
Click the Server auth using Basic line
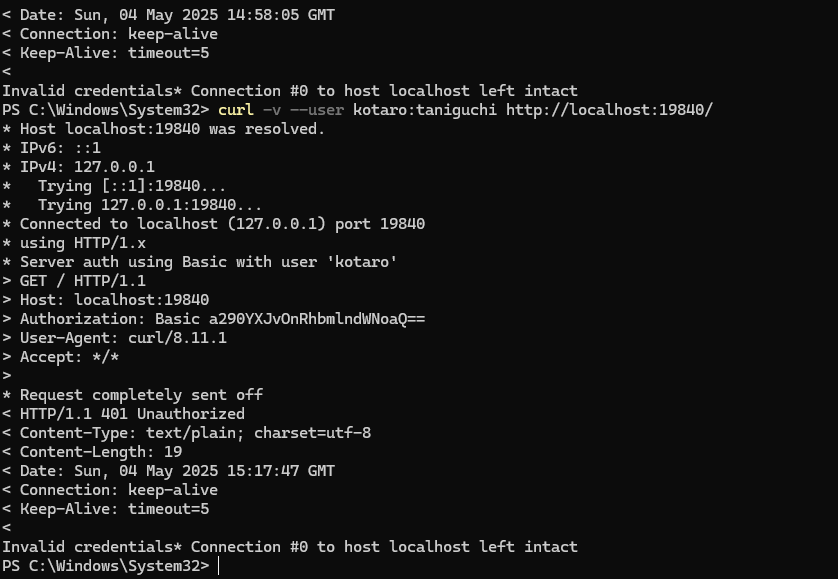click(x=199, y=261)
